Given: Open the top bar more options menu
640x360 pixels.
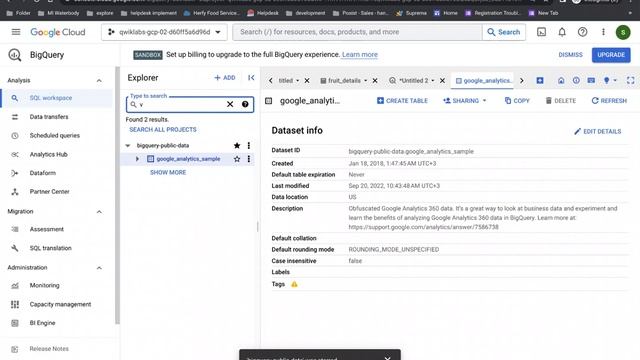Looking at the screenshot, I should click(x=603, y=32).
